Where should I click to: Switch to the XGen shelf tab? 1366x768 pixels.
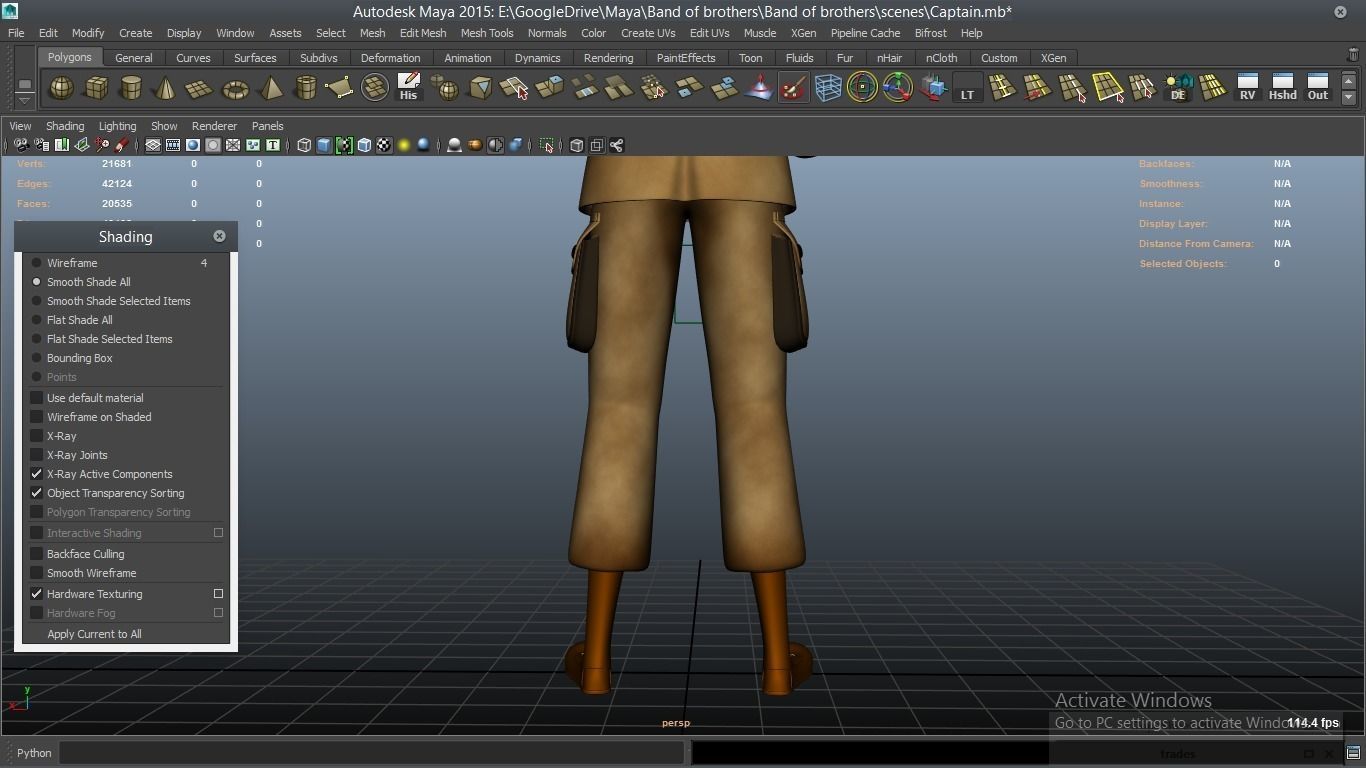1053,58
